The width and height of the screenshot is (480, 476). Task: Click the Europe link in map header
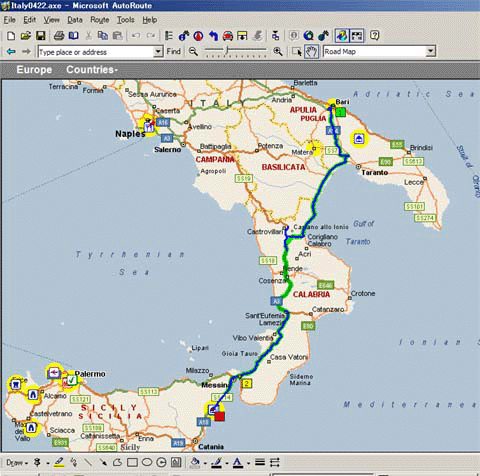click(34, 70)
